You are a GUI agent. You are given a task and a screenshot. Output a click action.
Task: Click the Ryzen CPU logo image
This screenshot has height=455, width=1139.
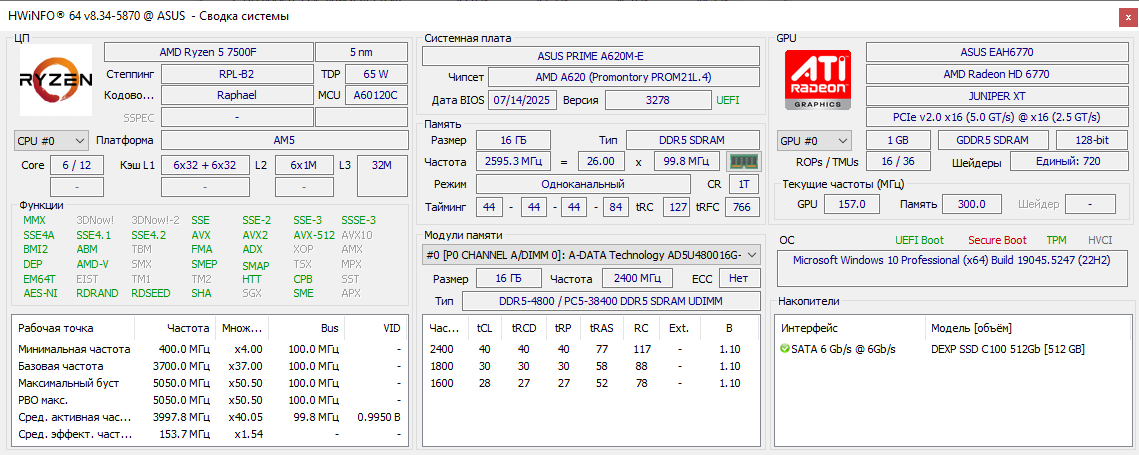(56, 79)
